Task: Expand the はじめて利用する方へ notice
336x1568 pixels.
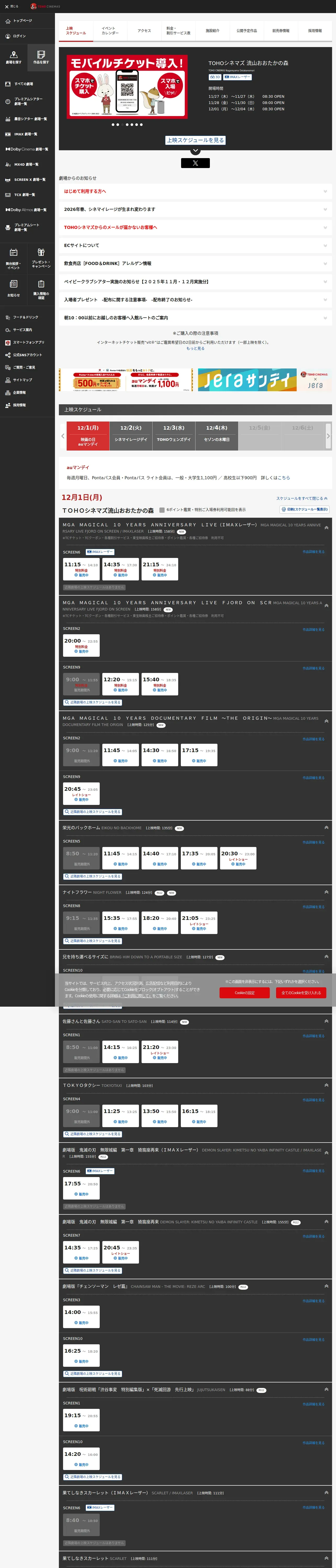Action: 195,191
